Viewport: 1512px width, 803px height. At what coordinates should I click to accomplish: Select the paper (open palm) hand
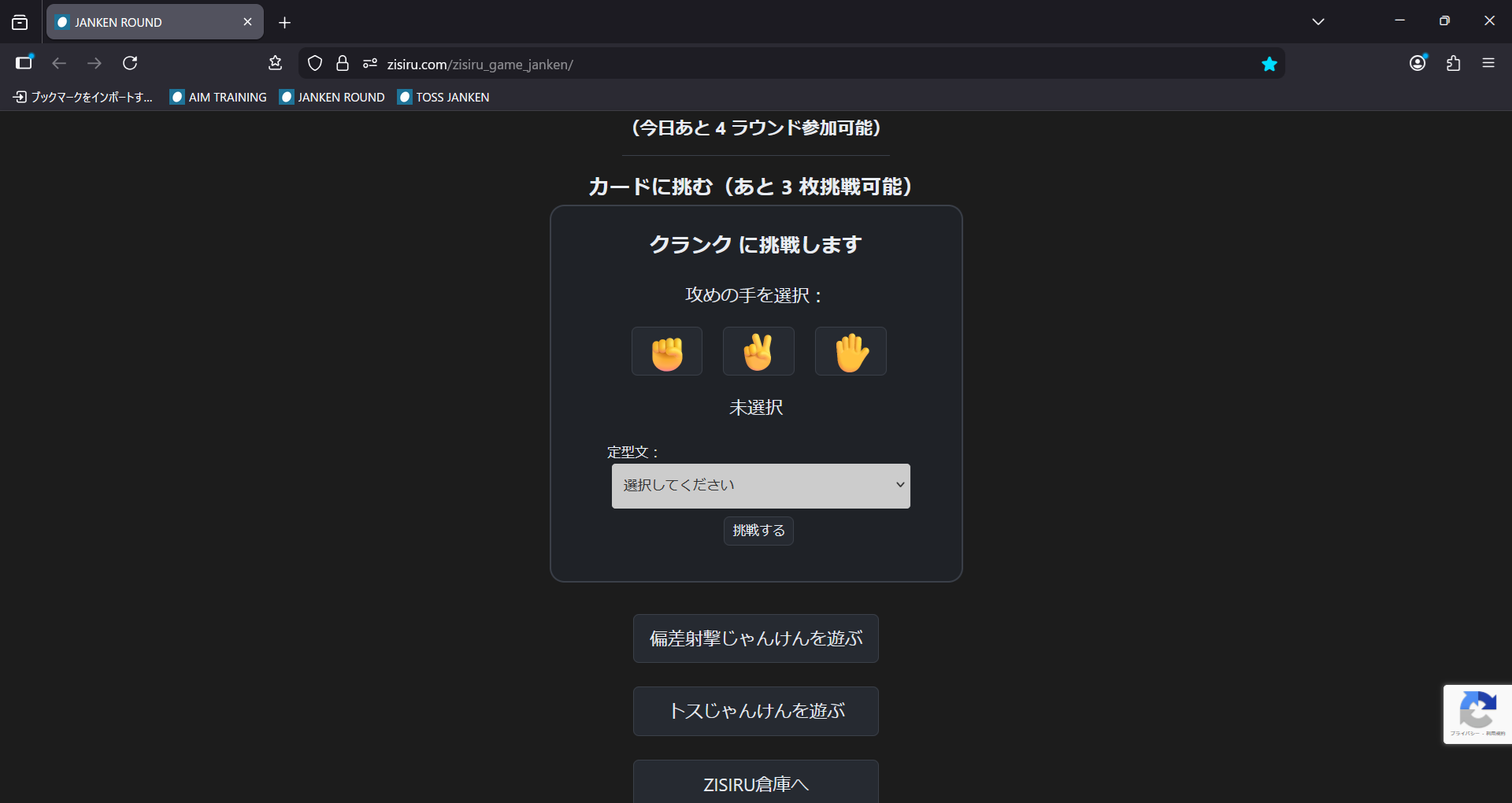pyautogui.click(x=850, y=351)
